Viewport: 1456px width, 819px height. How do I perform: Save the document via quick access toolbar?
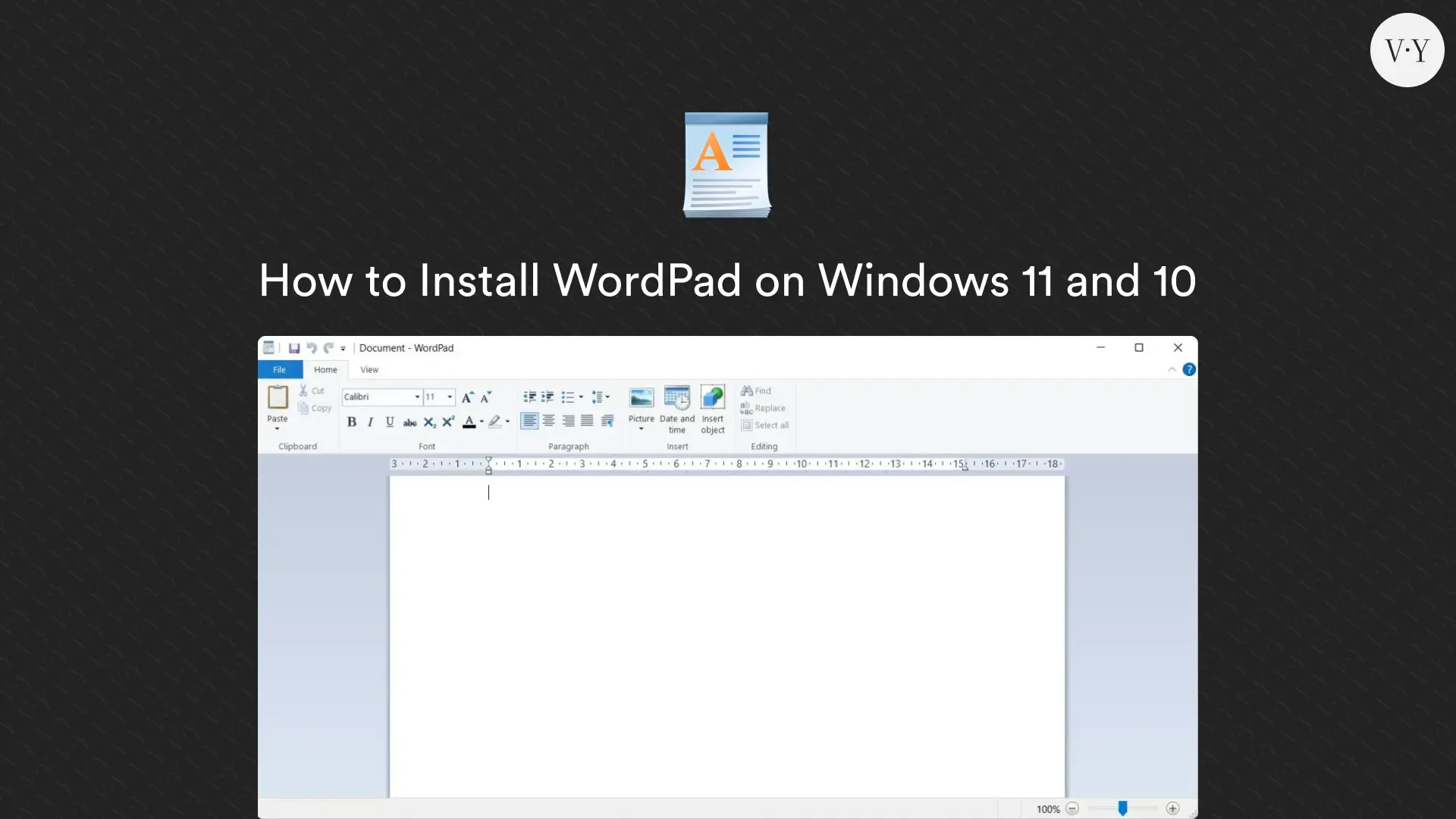[x=295, y=347]
